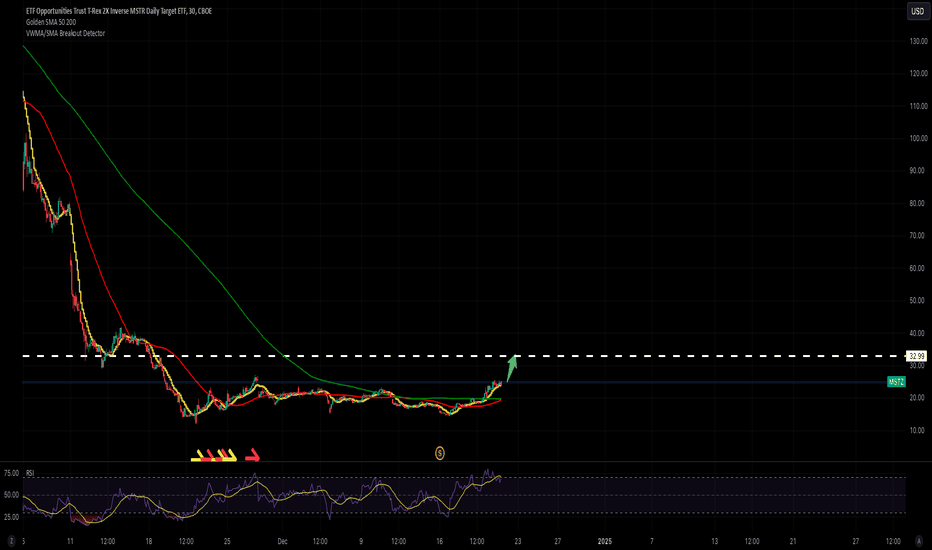Click the 70.00 price axis label

pyautogui.click(x=918, y=235)
